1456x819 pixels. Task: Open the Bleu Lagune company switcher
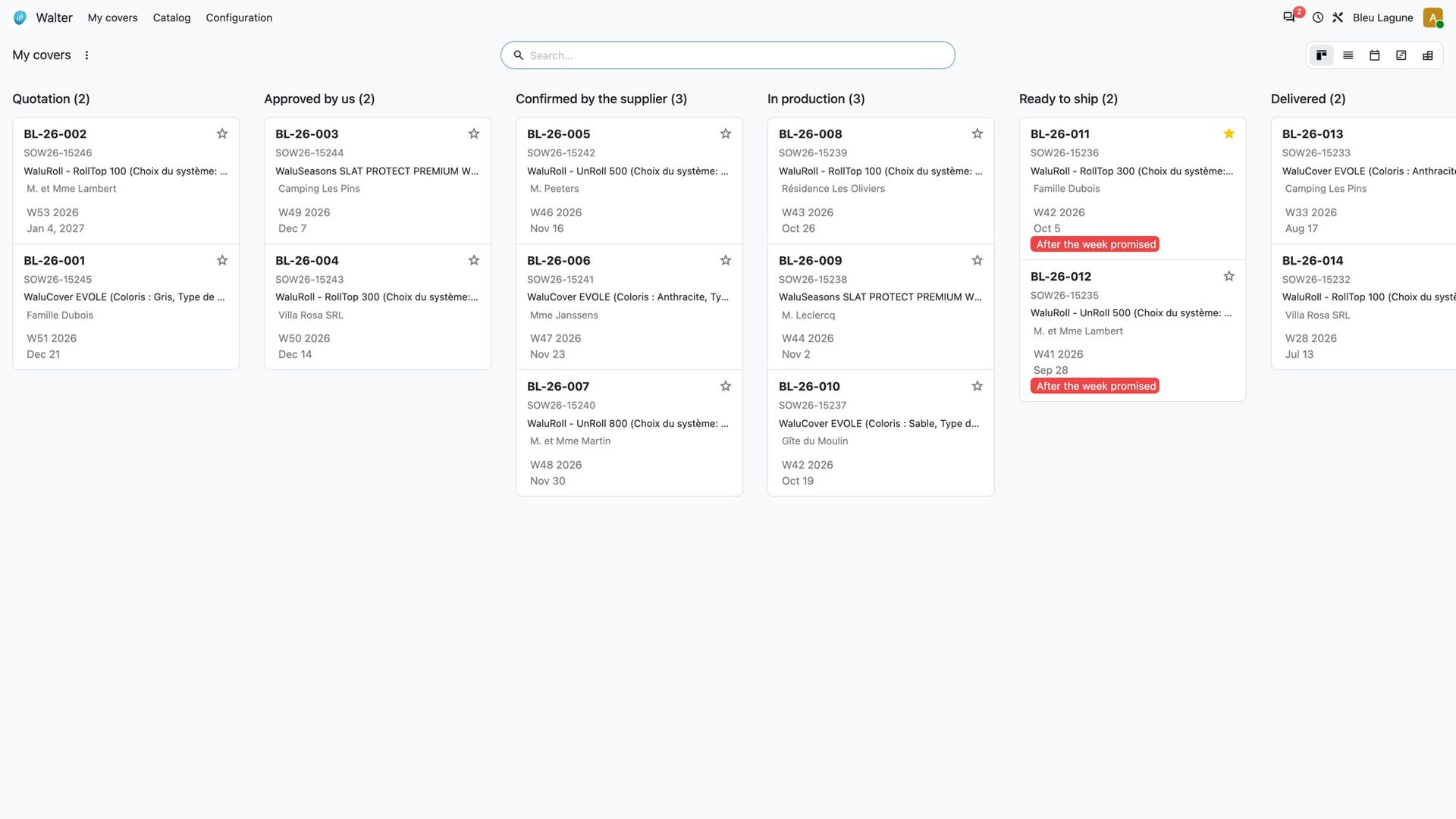tap(1382, 17)
